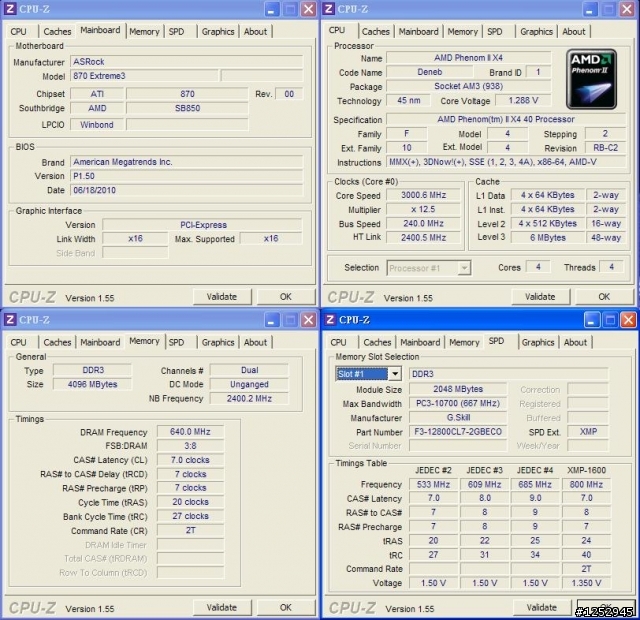The height and width of the screenshot is (620, 640).
Task: Click the DRAM Frequency 640.0 MHz value
Action: pos(190,431)
